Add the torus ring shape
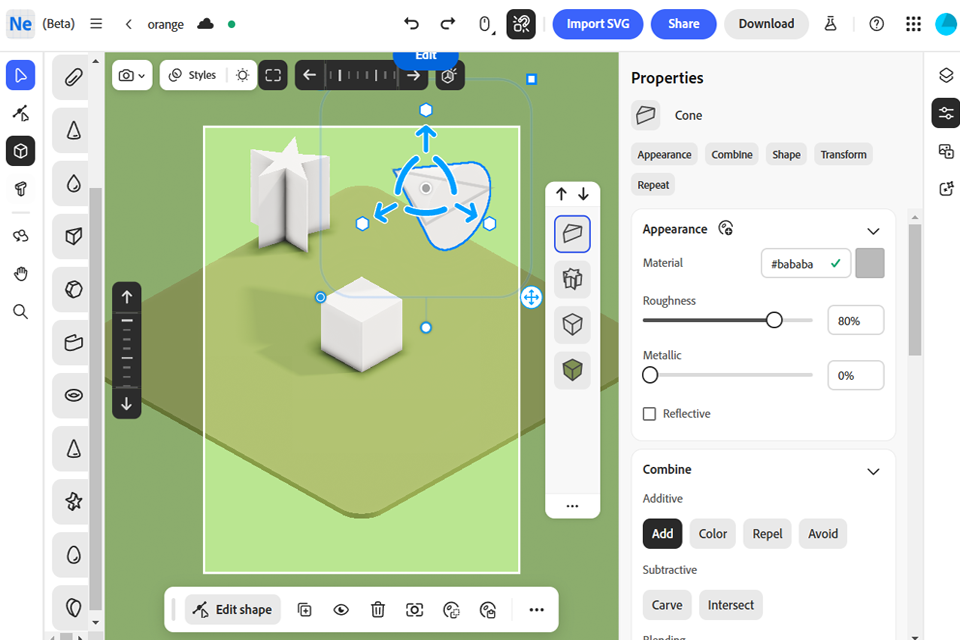Image resolution: width=960 pixels, height=640 pixels. [73, 395]
